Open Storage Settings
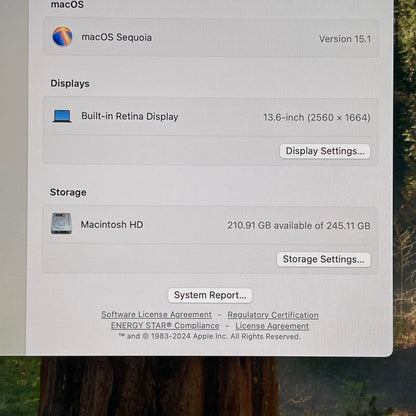 coord(324,259)
